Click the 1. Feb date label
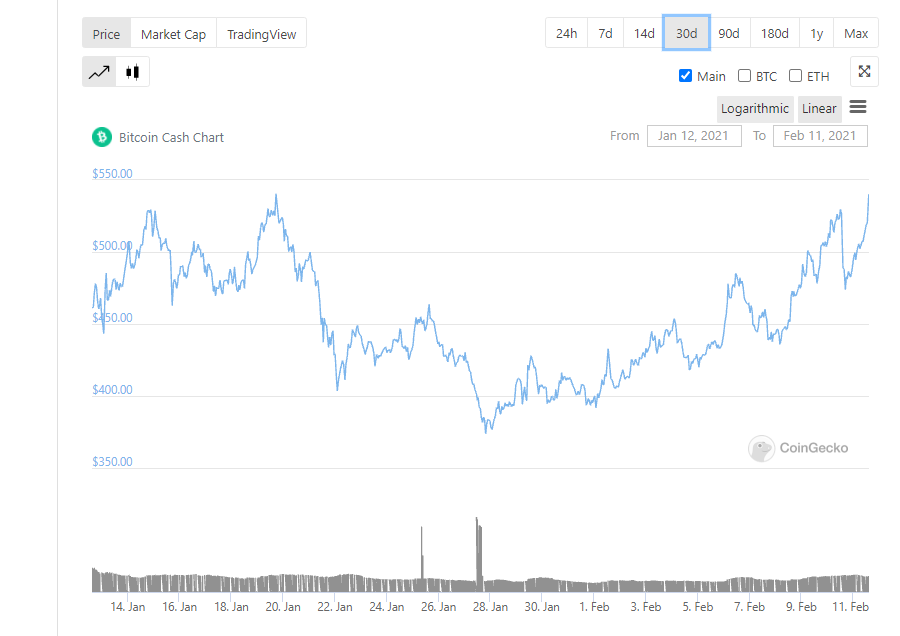The width and height of the screenshot is (900, 636). [x=594, y=607]
